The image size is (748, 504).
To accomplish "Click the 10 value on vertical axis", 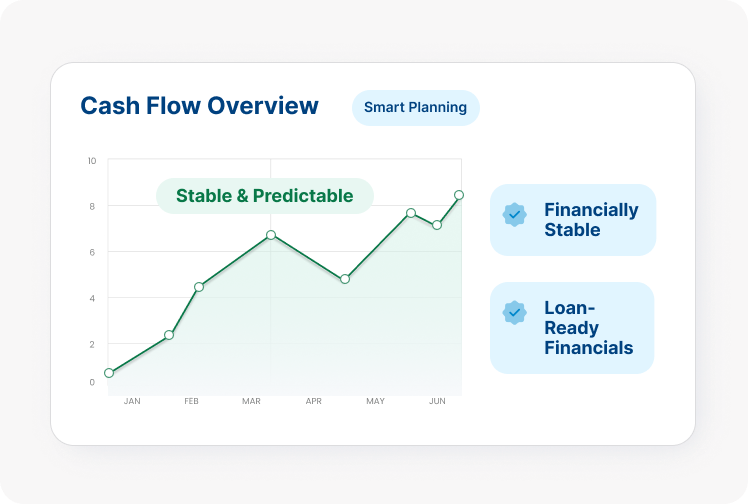I will [x=91, y=161].
